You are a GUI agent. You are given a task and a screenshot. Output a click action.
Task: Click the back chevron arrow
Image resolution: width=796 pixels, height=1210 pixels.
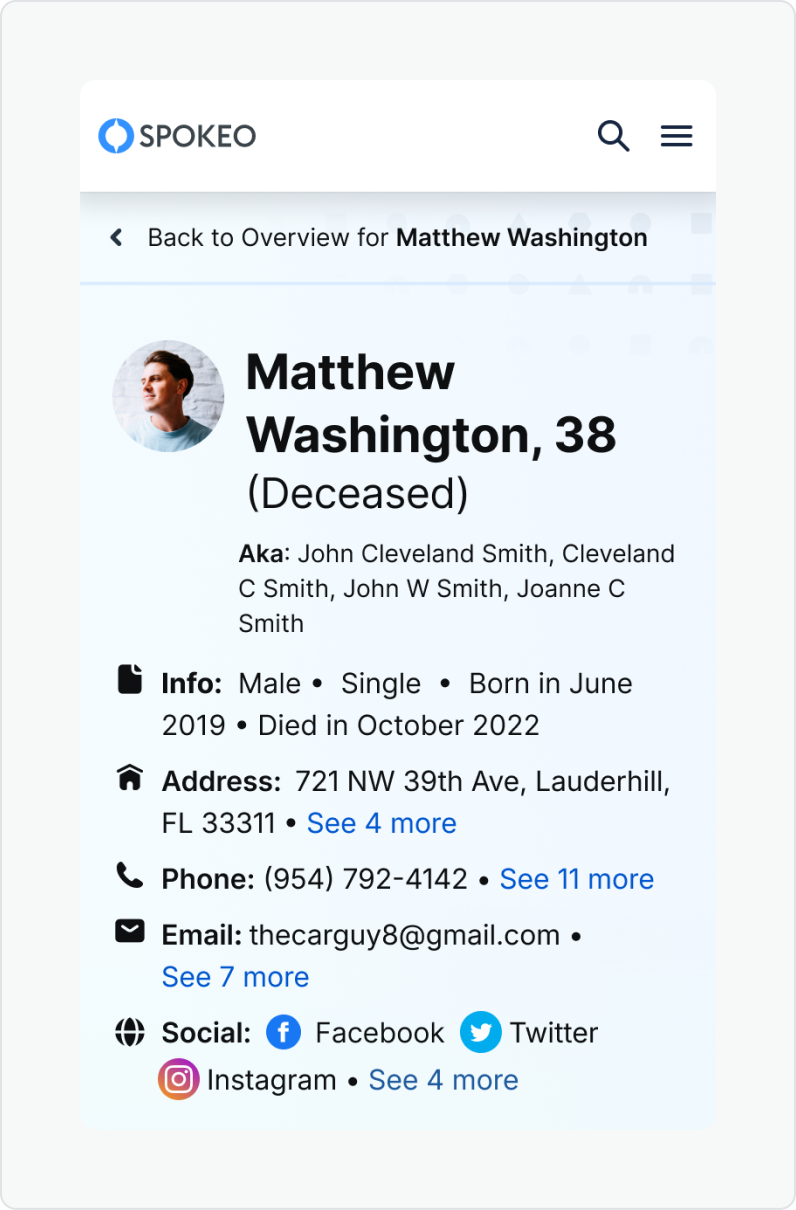point(117,238)
